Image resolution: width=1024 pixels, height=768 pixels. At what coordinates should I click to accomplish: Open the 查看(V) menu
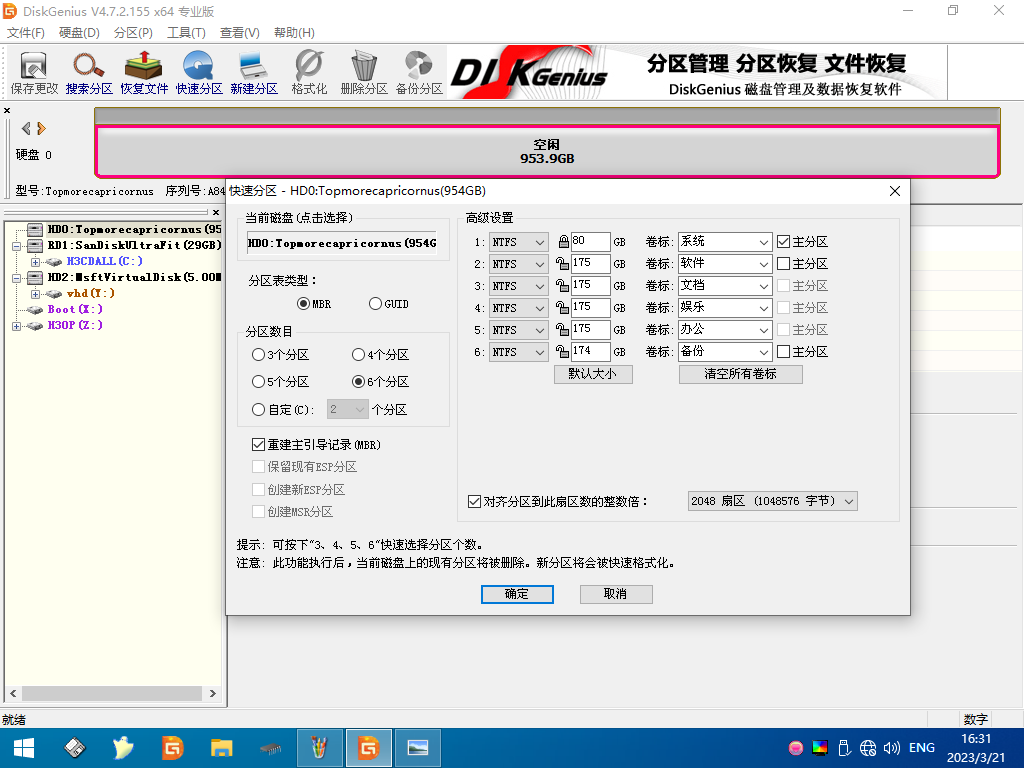pos(240,33)
